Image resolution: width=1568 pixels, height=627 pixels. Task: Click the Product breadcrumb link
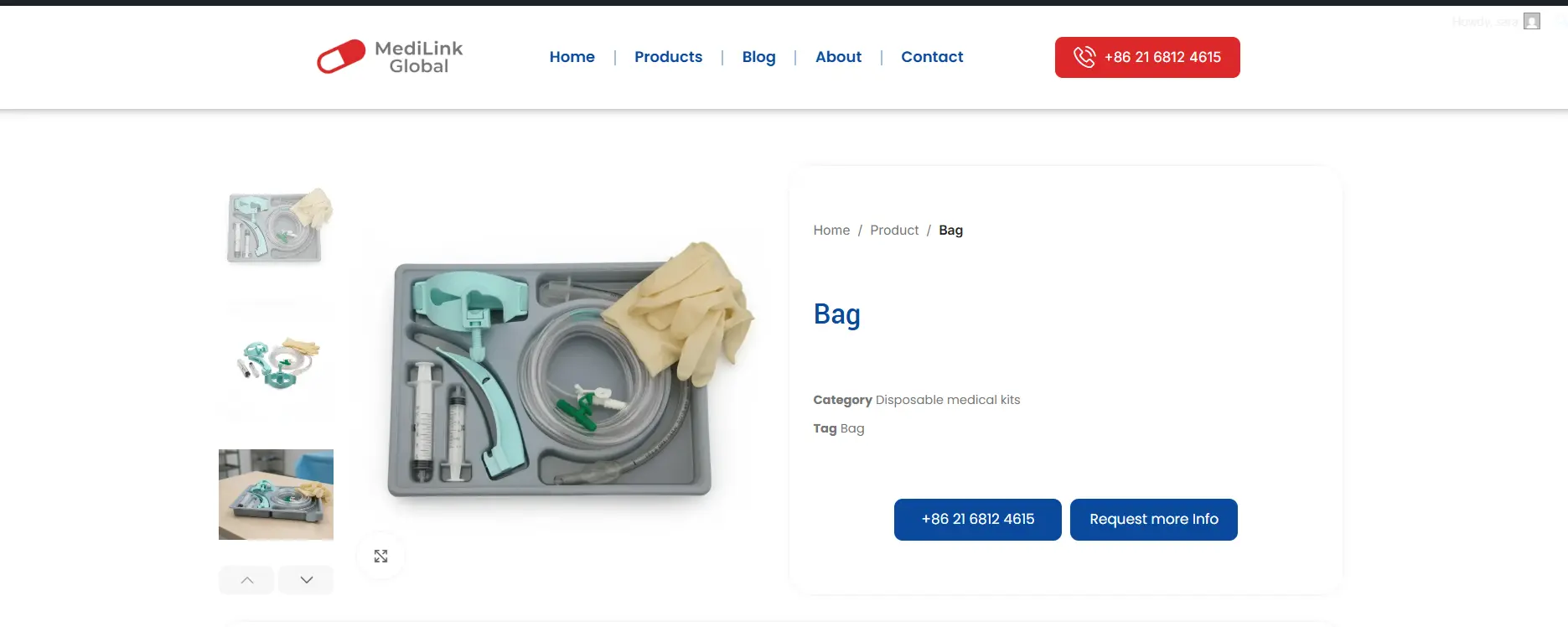pos(894,231)
